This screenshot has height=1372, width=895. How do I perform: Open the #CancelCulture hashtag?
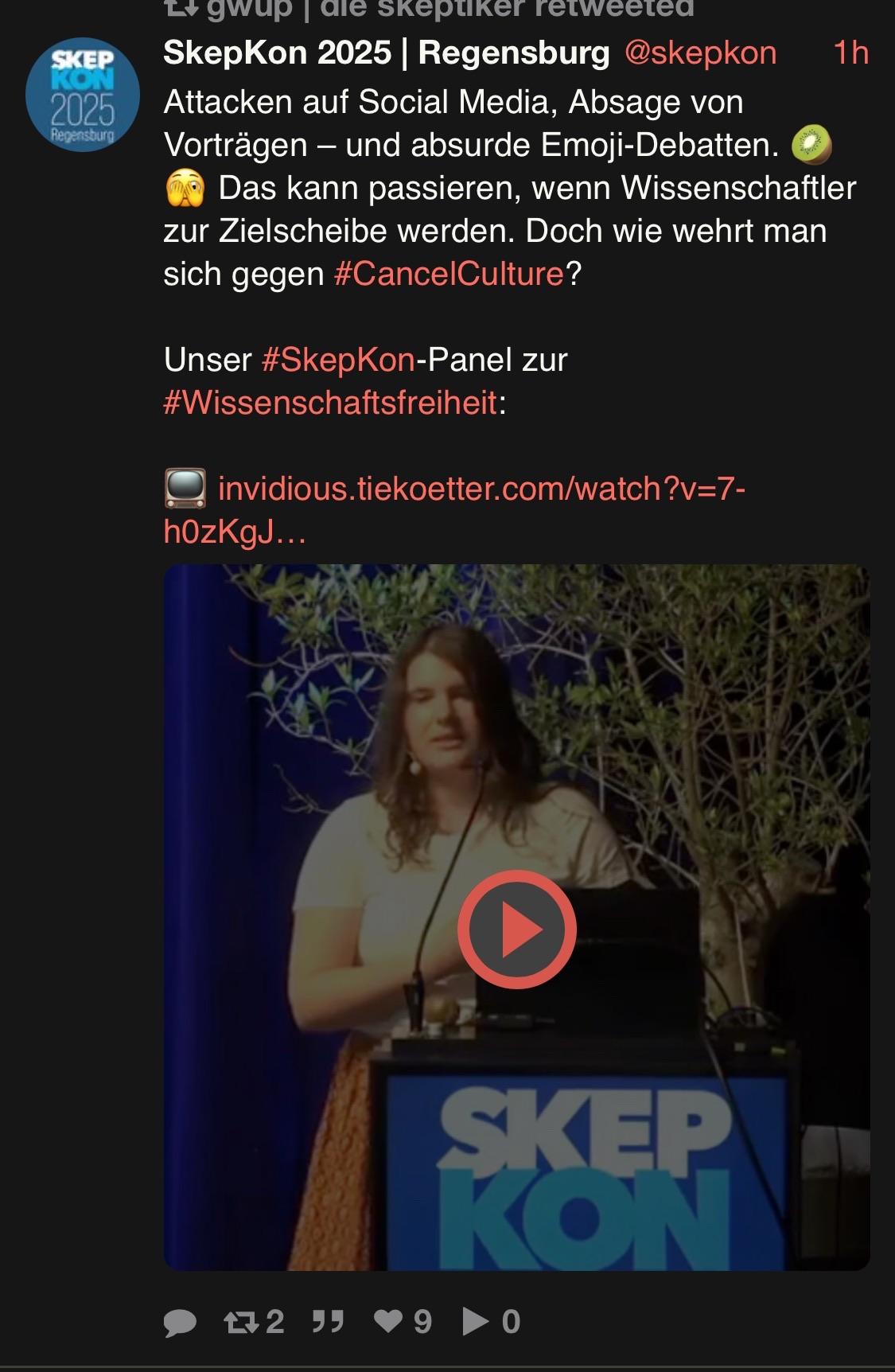[x=449, y=274]
